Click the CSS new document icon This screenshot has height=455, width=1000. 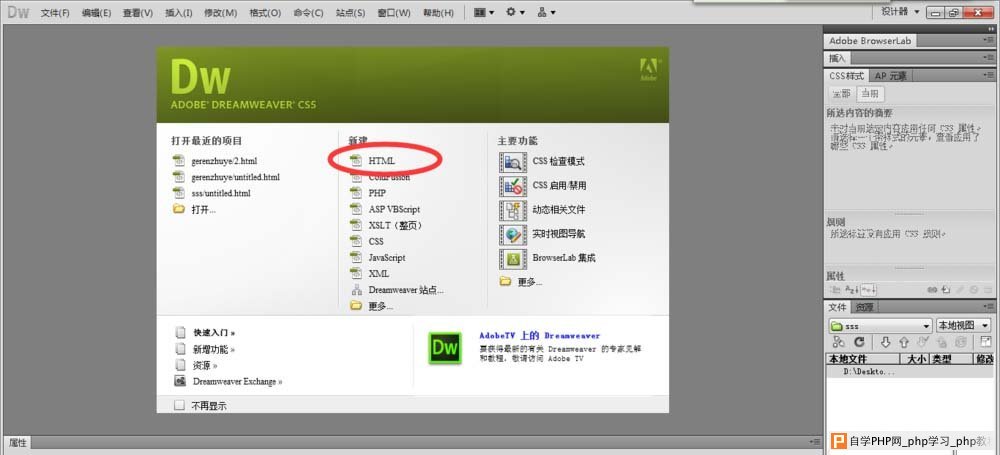(x=356, y=241)
